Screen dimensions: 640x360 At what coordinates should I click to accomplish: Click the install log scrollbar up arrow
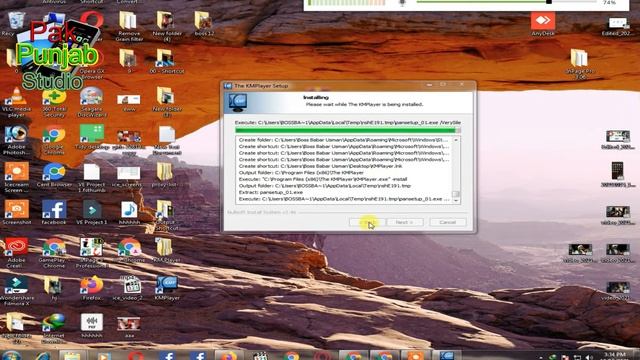click(x=456, y=140)
